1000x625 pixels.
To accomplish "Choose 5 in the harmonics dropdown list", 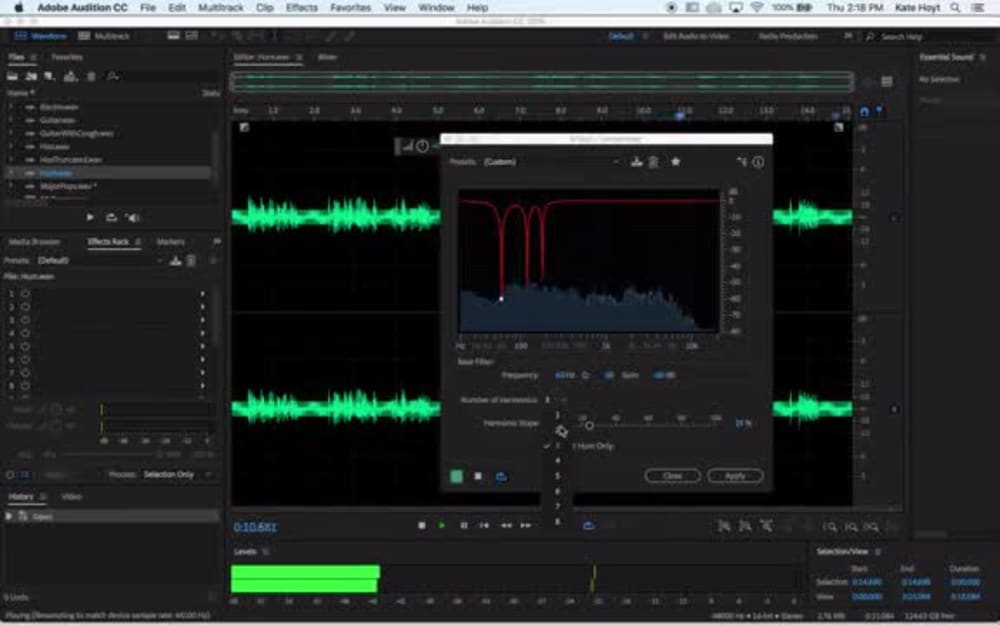I will point(557,476).
